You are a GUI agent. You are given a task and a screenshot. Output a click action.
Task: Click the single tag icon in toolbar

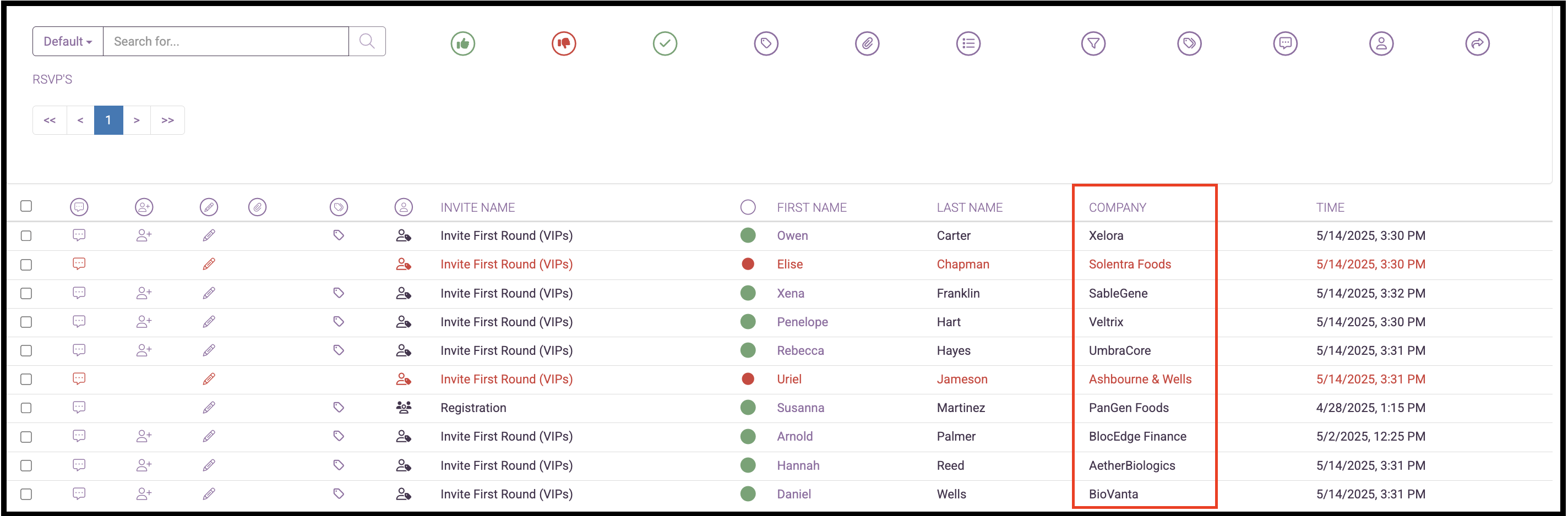[766, 43]
